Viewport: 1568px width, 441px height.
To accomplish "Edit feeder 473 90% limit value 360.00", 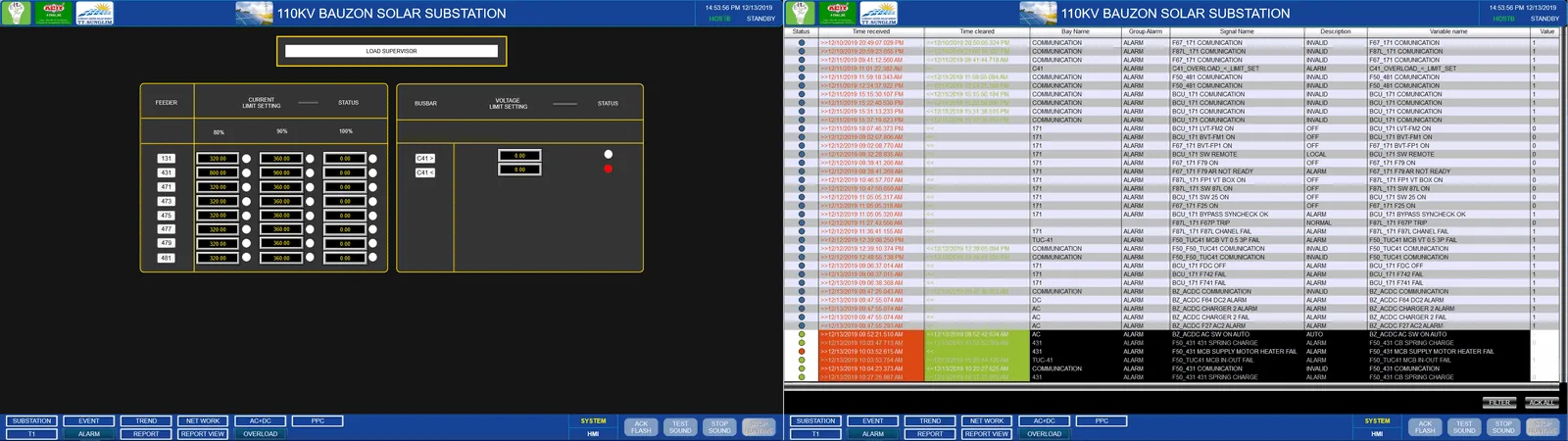I will pos(280,201).
